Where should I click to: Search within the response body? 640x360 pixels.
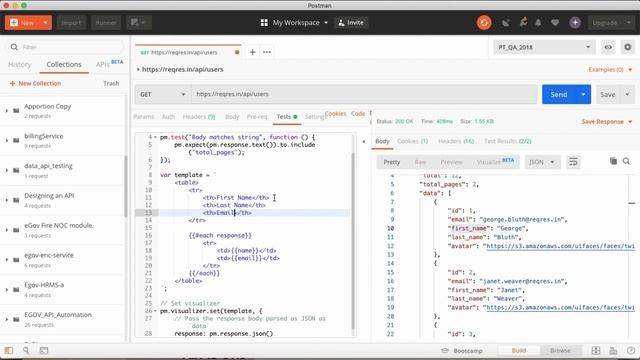(626, 161)
